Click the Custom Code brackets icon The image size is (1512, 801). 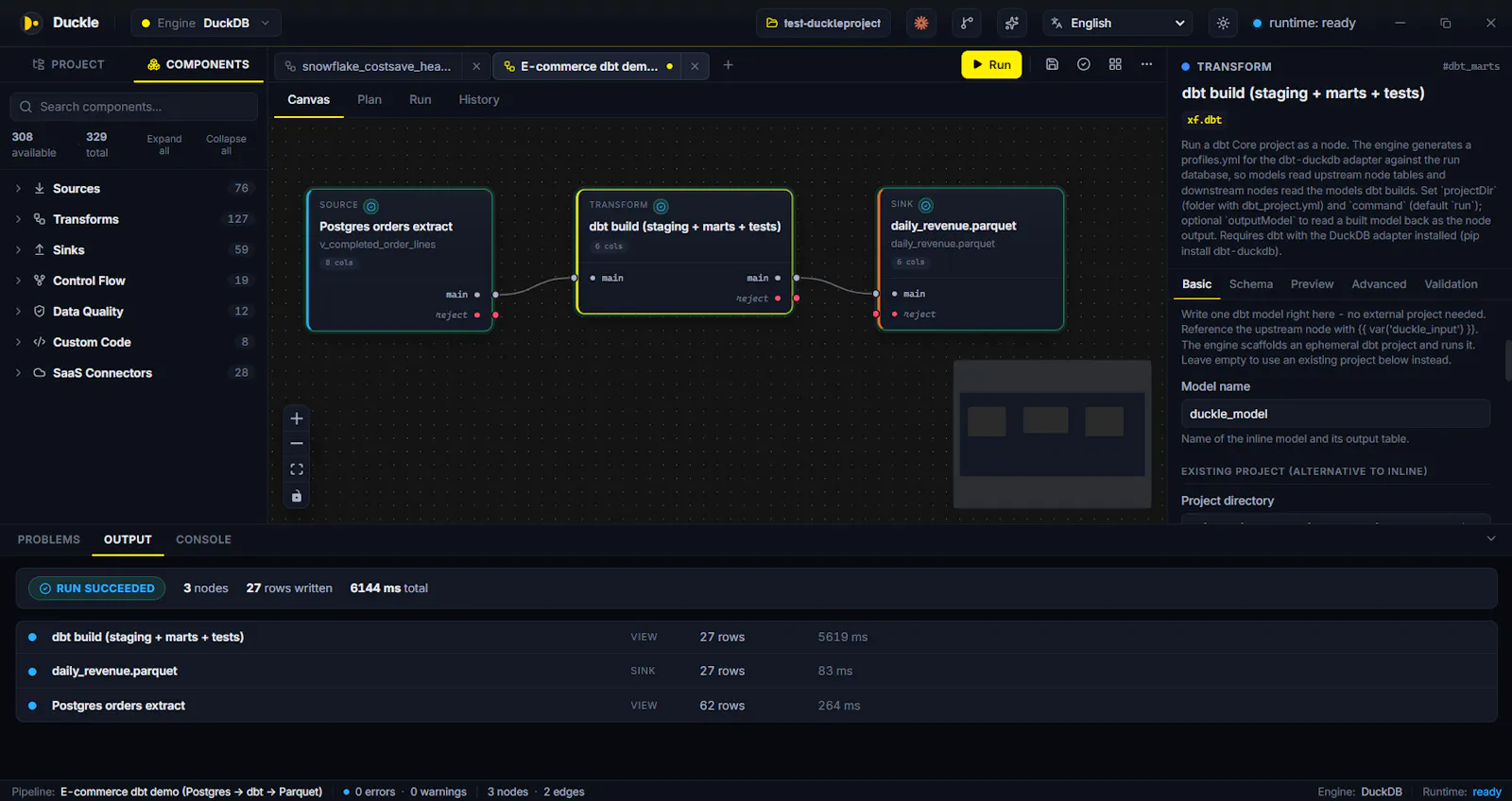(40, 342)
